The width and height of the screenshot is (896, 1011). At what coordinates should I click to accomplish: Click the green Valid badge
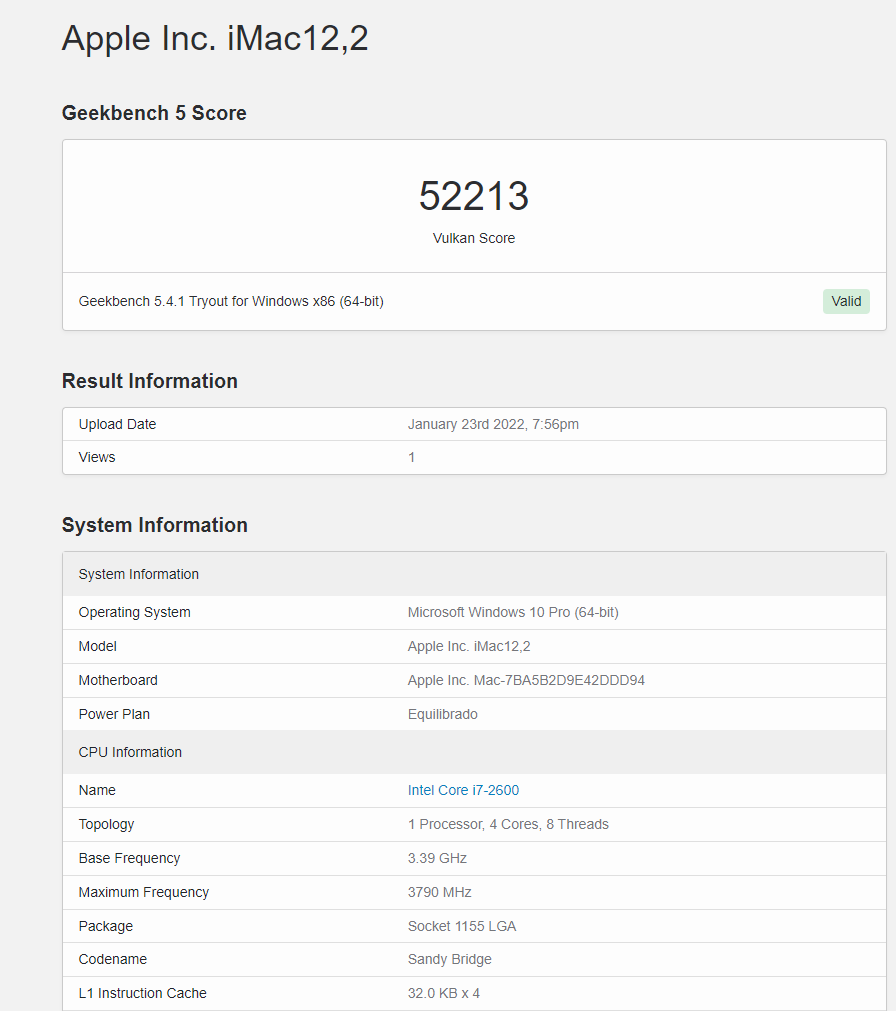[x=846, y=301]
